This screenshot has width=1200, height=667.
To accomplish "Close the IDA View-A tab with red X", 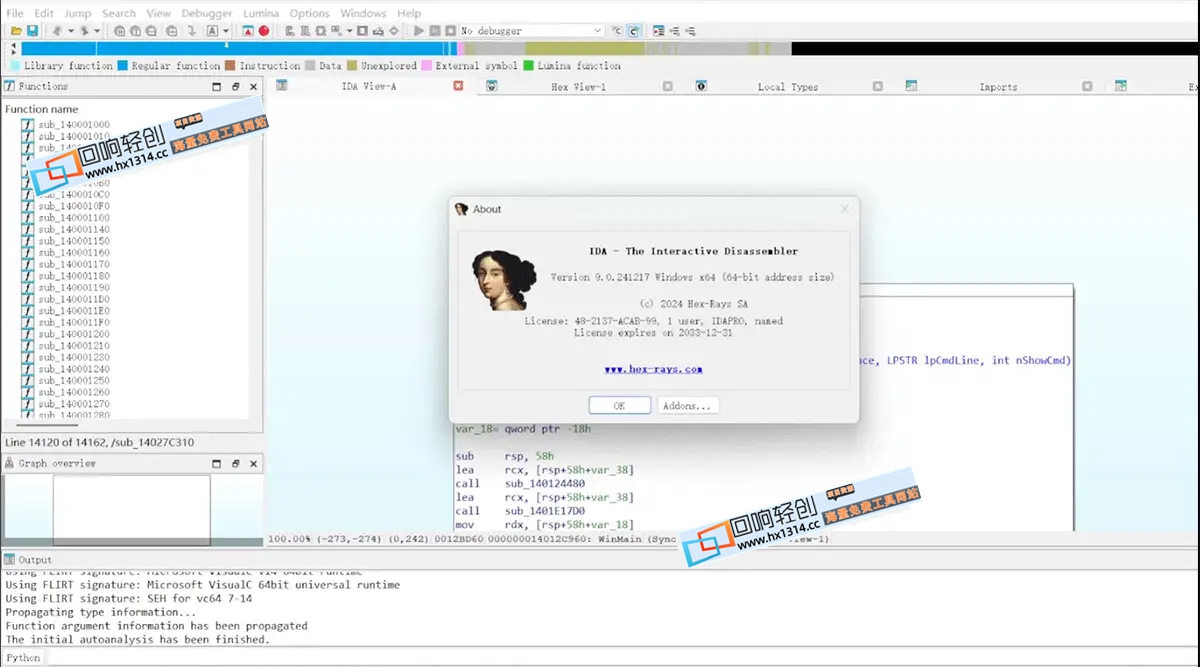I will click(x=458, y=86).
